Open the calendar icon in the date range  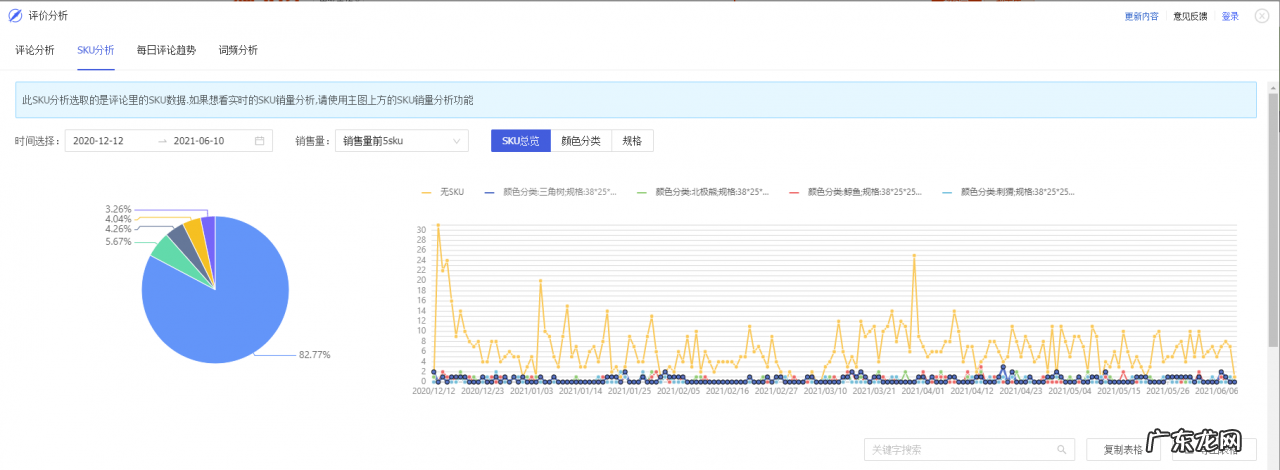click(259, 141)
